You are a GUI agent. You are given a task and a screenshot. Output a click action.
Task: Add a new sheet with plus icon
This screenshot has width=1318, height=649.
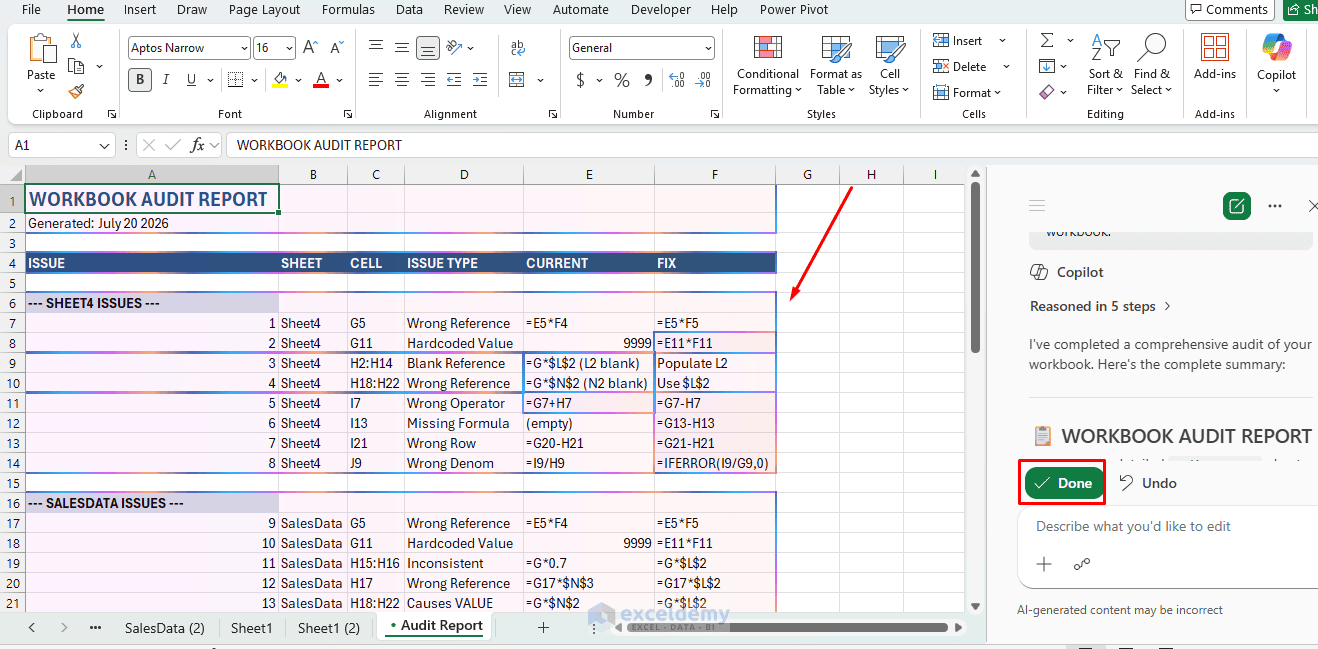click(543, 627)
